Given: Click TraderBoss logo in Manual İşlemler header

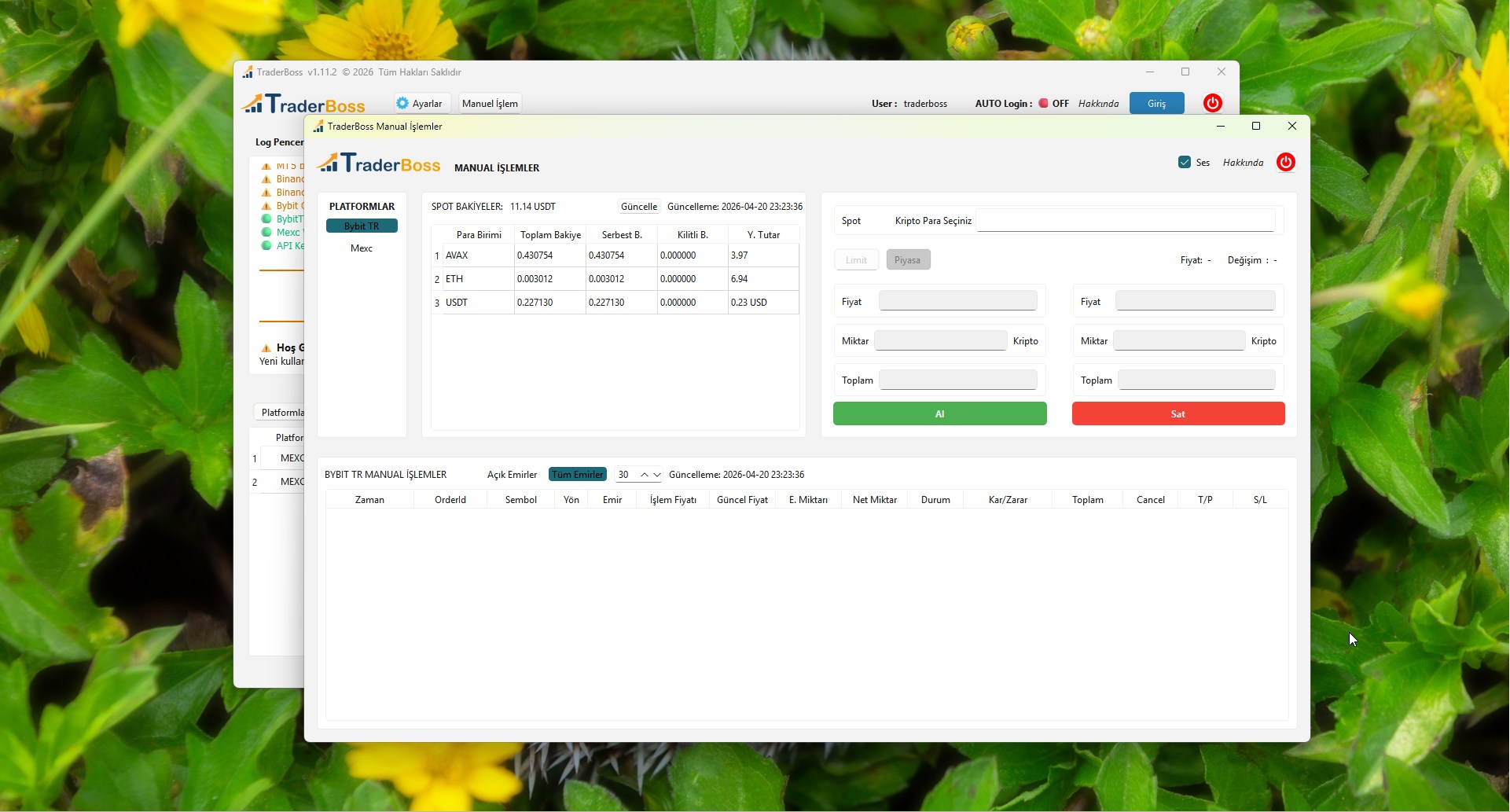Looking at the screenshot, I should pyautogui.click(x=379, y=163).
